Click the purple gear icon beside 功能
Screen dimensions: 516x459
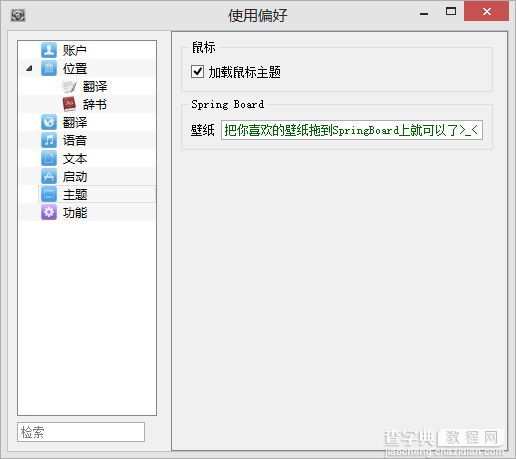pos(49,212)
